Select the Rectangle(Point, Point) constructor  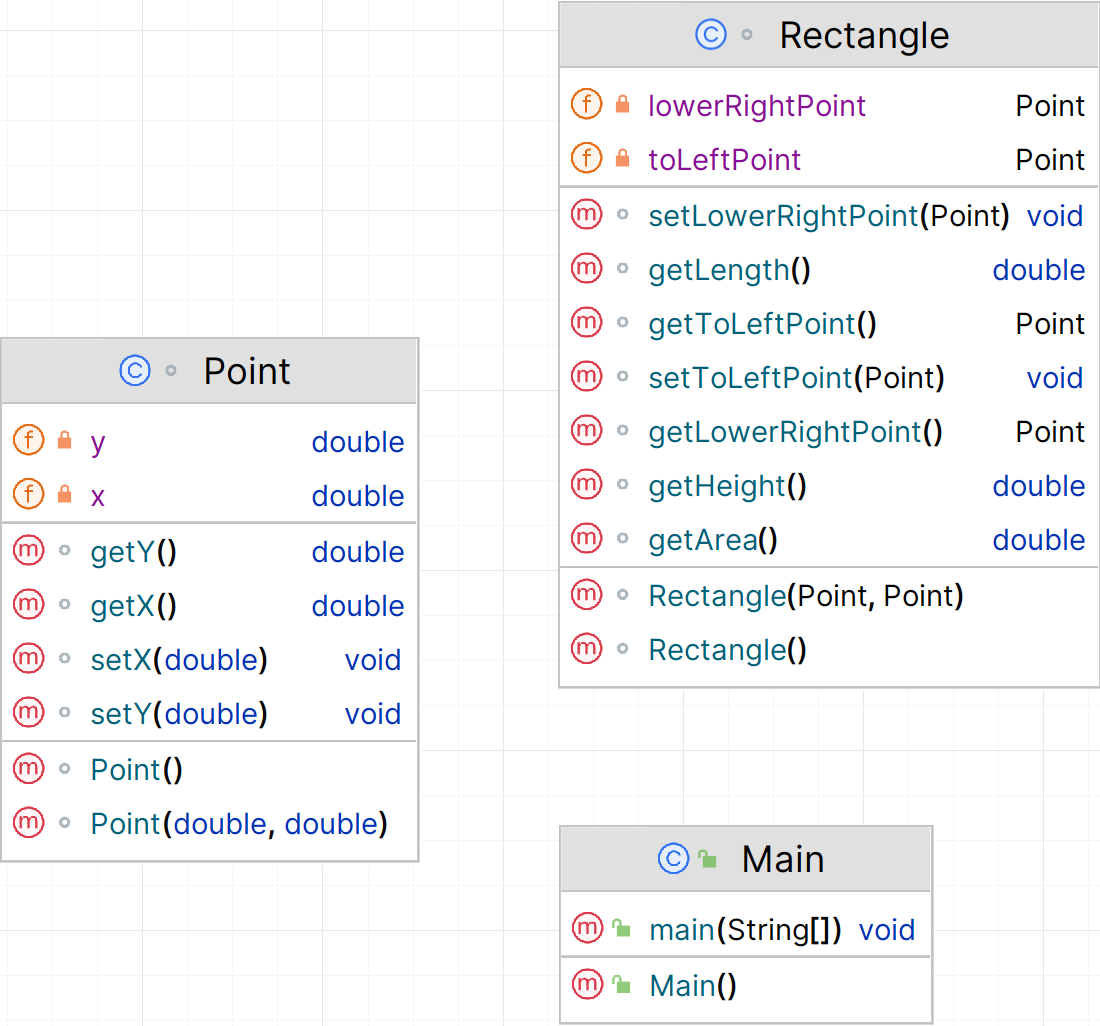tap(805, 596)
